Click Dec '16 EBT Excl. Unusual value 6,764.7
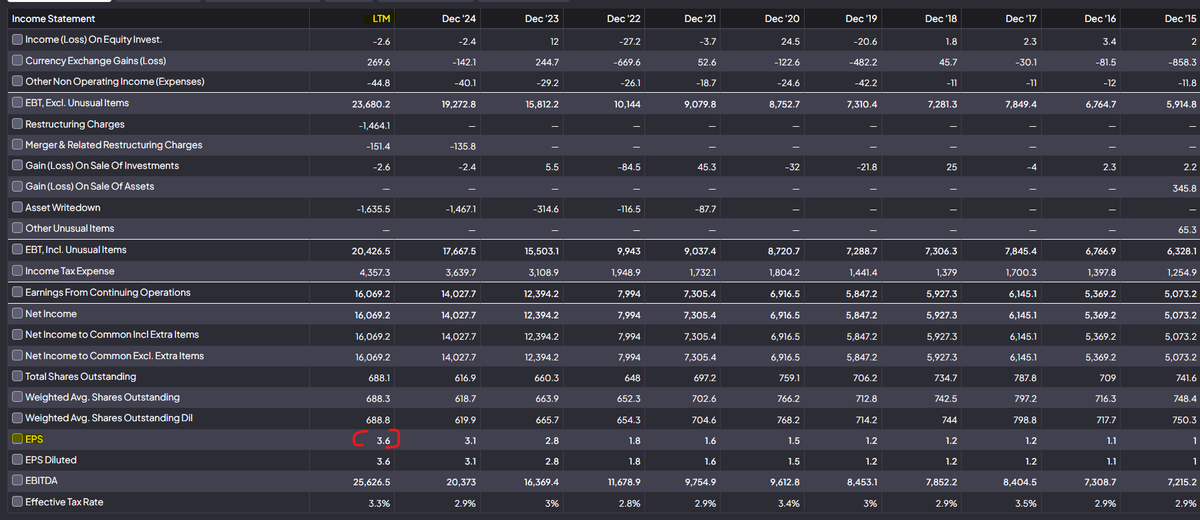Screen dimensions: 1200x520 coord(1101,103)
